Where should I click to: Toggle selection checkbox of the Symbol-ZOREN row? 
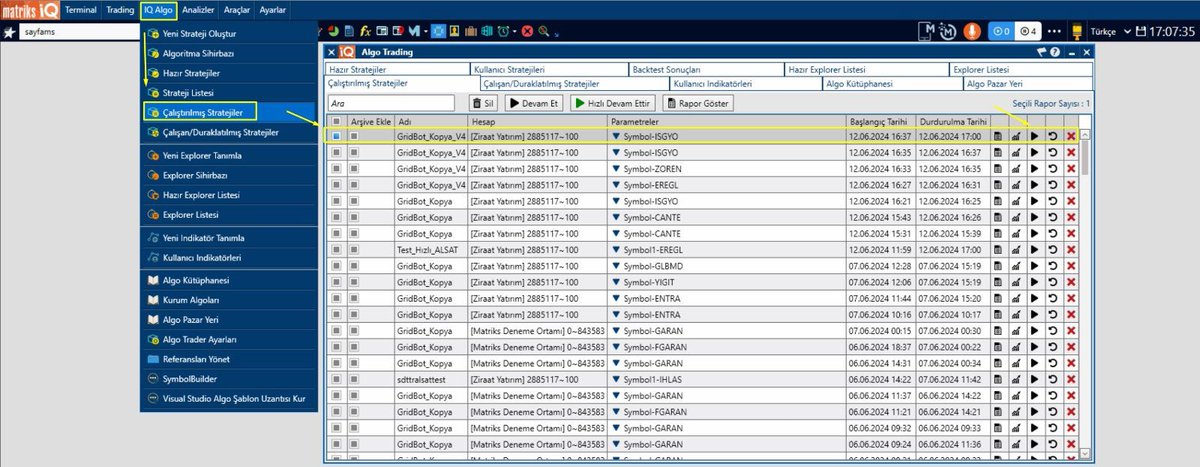tap(336, 168)
